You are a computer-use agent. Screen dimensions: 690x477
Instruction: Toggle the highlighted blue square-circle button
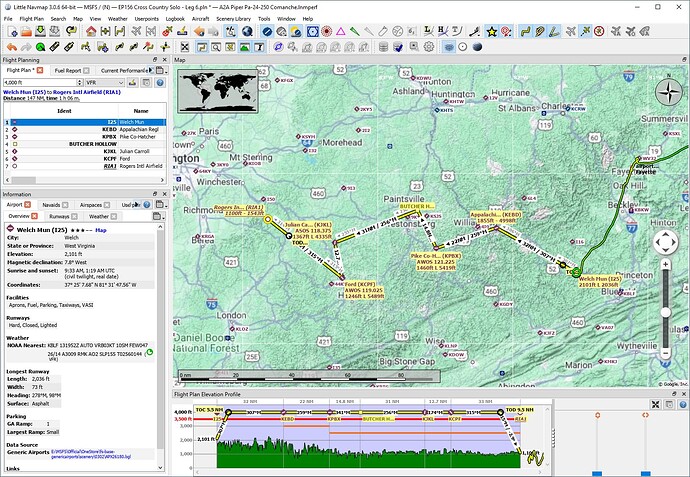(312, 31)
